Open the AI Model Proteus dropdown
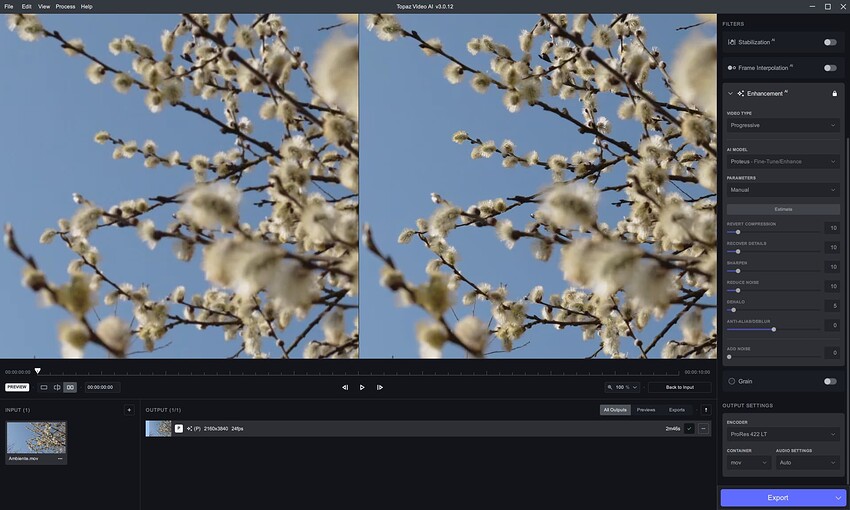 783,162
